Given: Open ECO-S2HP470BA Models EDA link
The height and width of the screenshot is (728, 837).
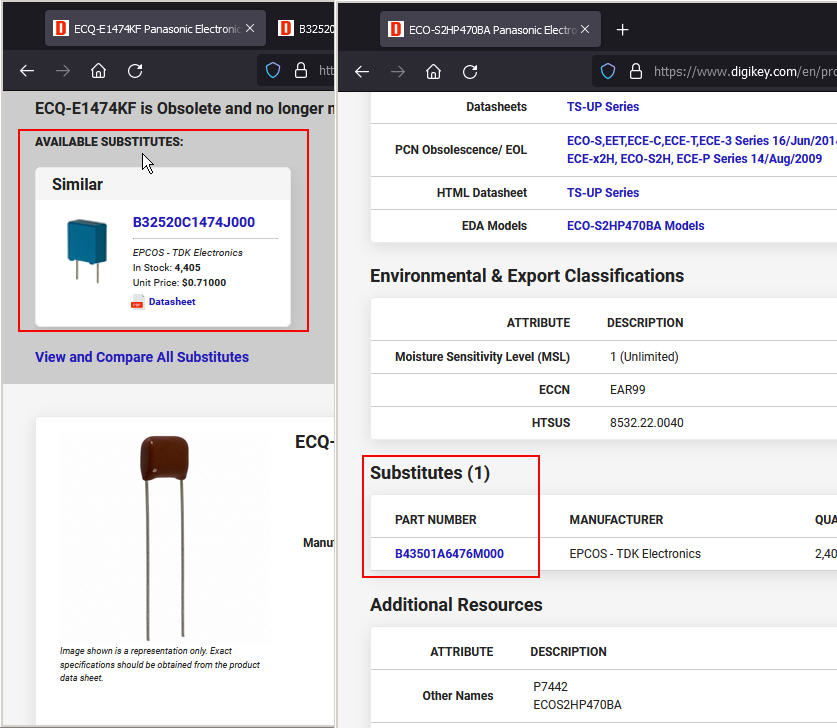Looking at the screenshot, I should click(635, 226).
